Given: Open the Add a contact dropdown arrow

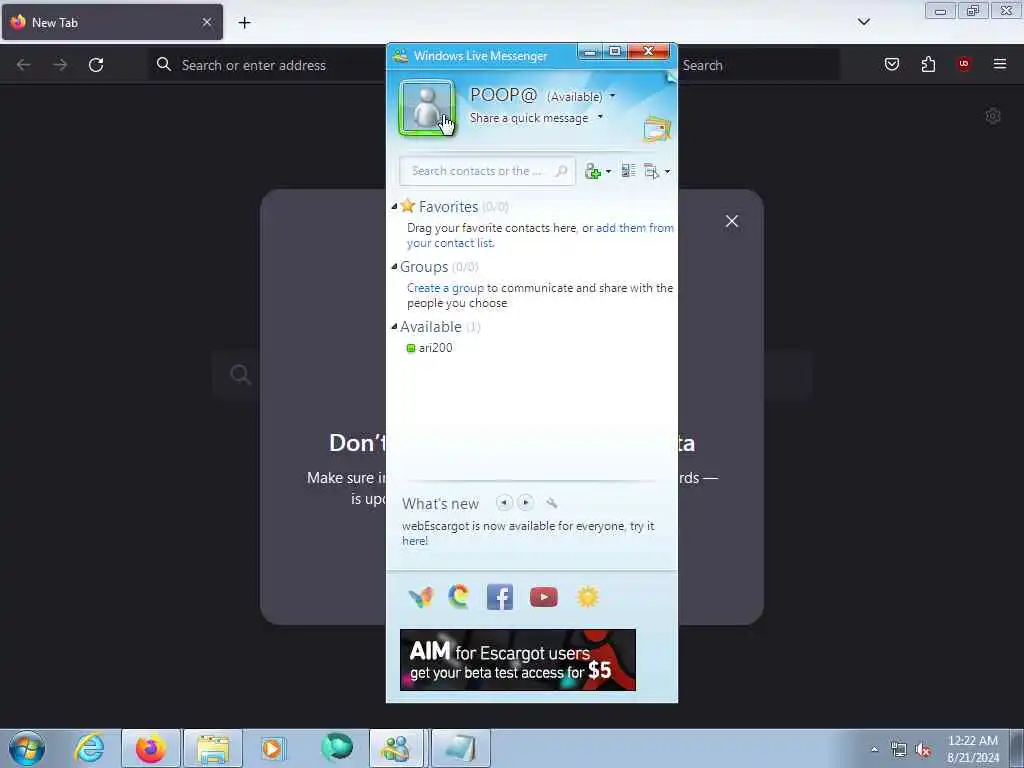Looking at the screenshot, I should pyautogui.click(x=609, y=172).
